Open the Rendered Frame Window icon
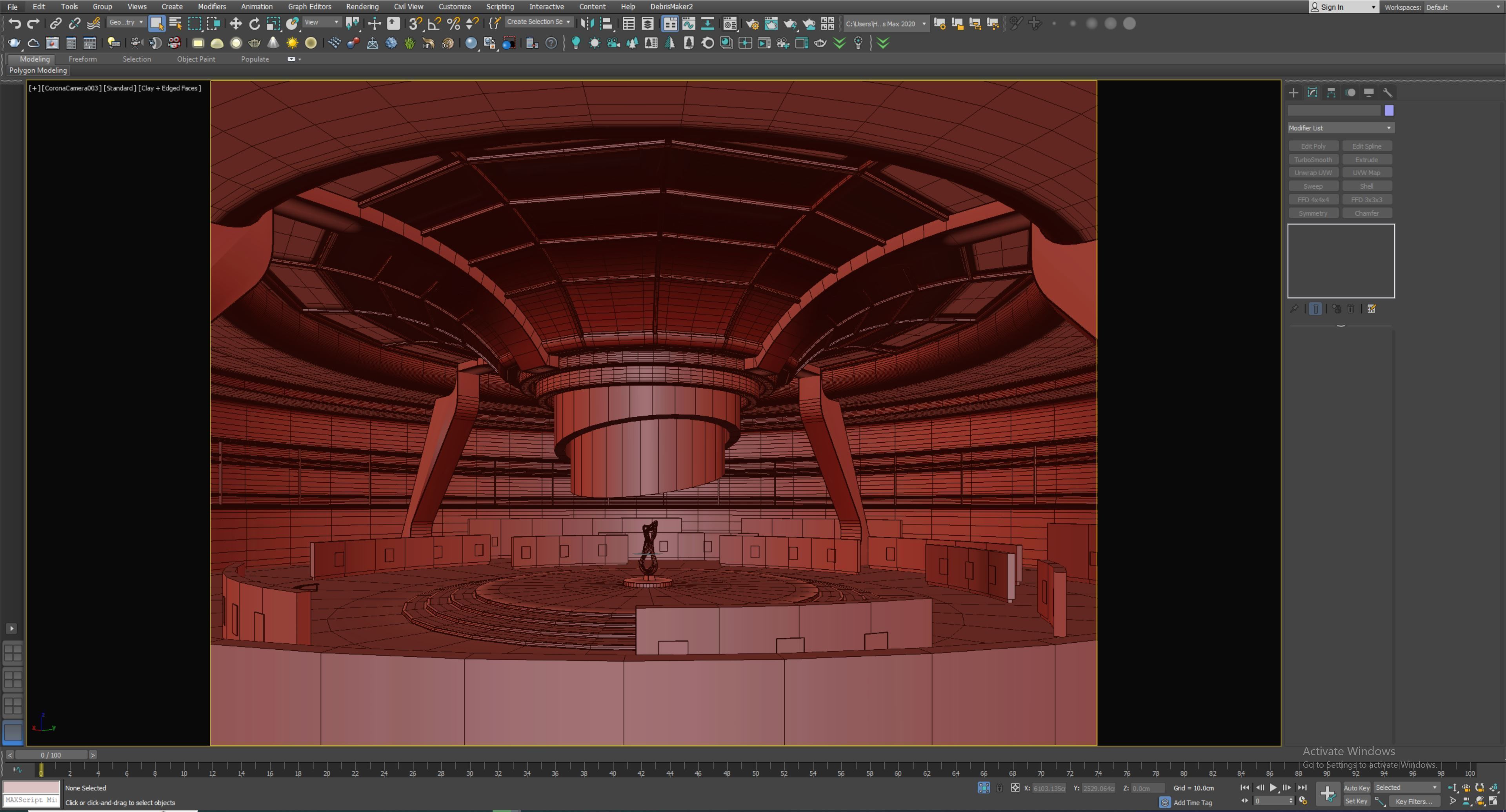The image size is (1506, 812). pyautogui.click(x=771, y=24)
